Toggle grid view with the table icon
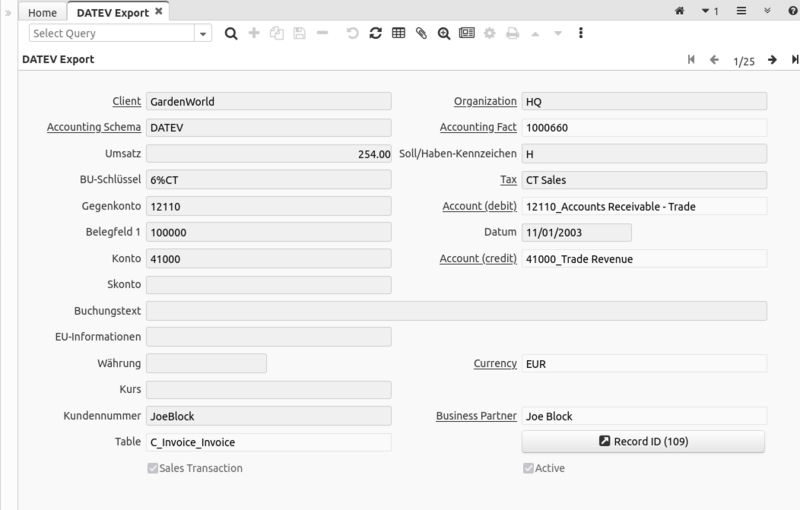The image size is (800, 510). click(x=398, y=33)
